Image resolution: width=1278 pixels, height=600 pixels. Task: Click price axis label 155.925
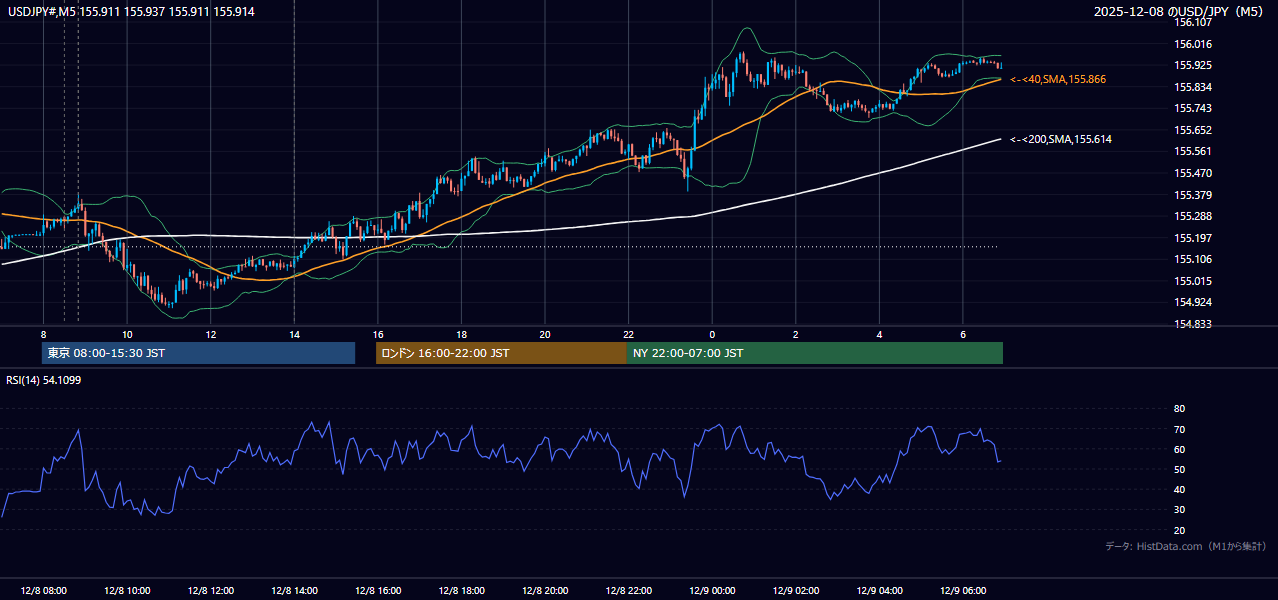pos(1193,66)
